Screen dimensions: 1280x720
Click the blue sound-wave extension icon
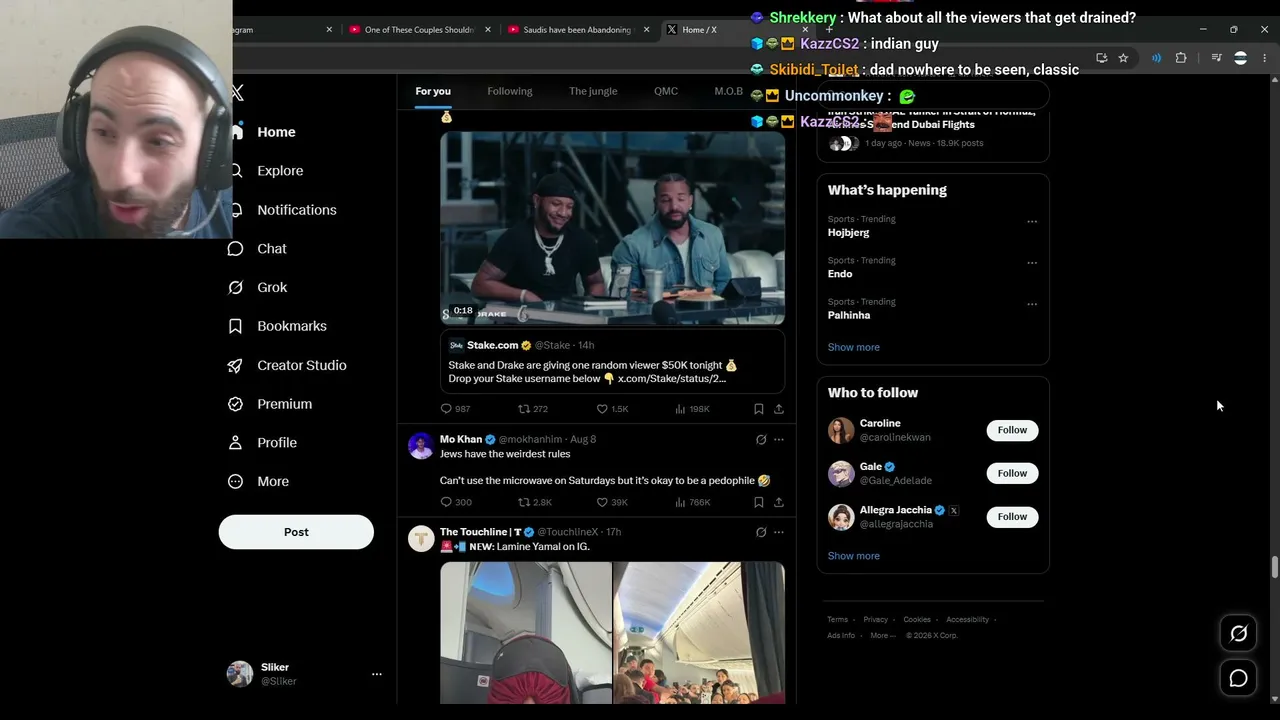click(1157, 58)
